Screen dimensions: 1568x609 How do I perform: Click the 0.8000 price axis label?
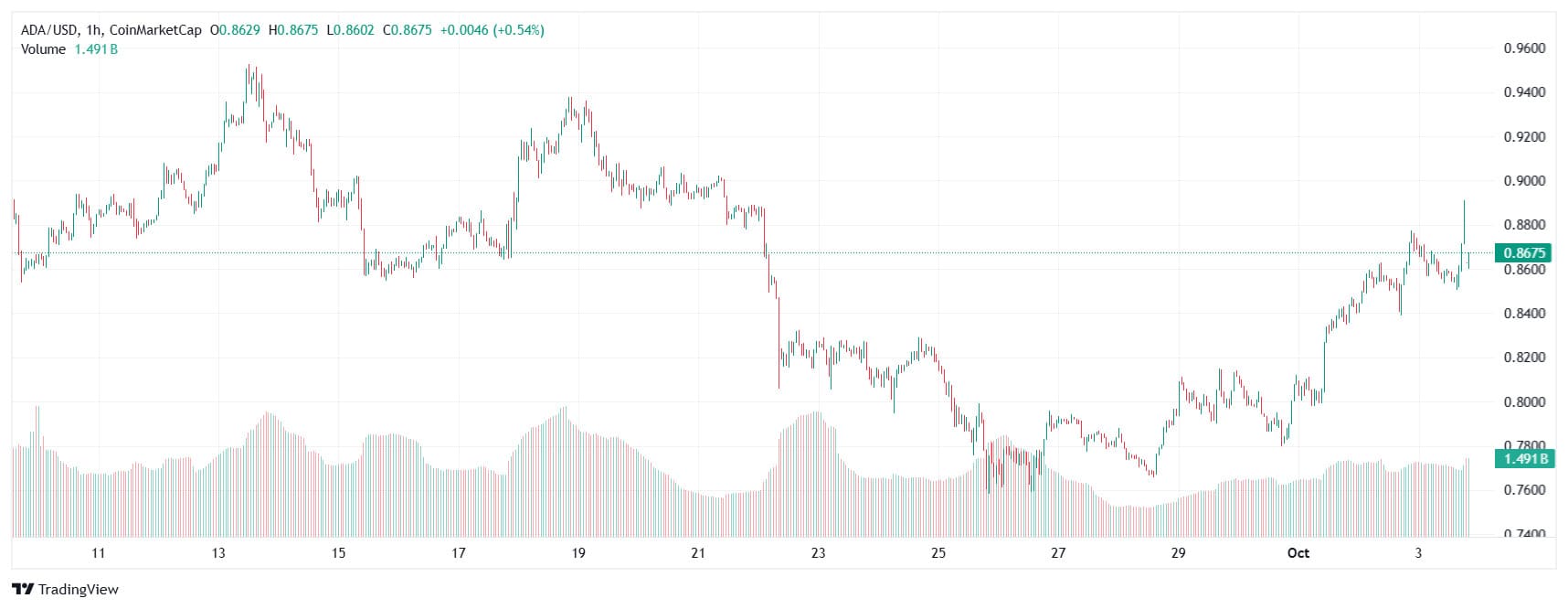pyautogui.click(x=1524, y=402)
